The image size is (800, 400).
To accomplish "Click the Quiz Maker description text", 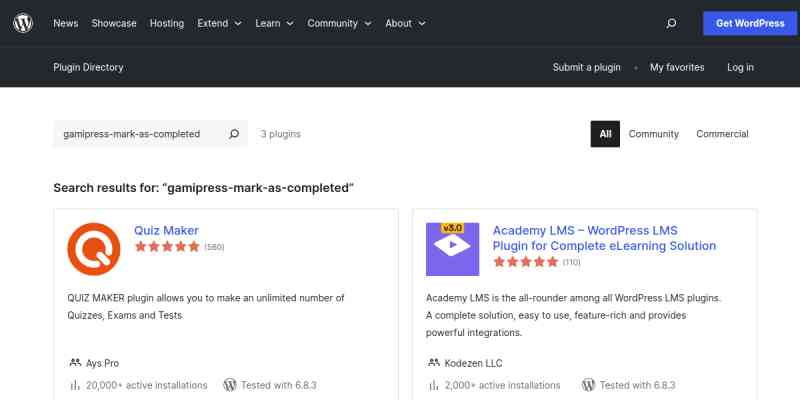I will [206, 307].
